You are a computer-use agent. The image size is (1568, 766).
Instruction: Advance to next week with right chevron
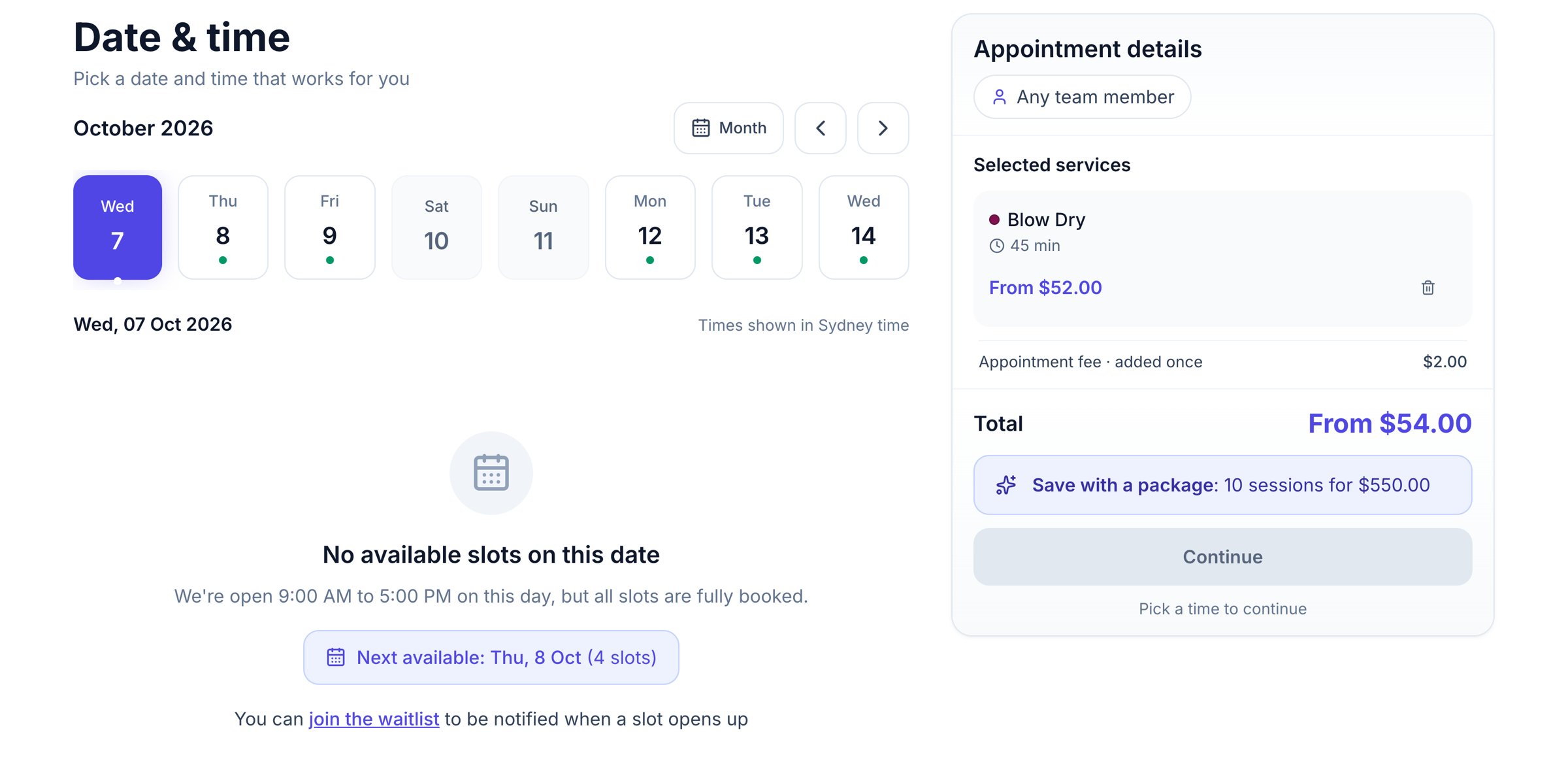(883, 128)
